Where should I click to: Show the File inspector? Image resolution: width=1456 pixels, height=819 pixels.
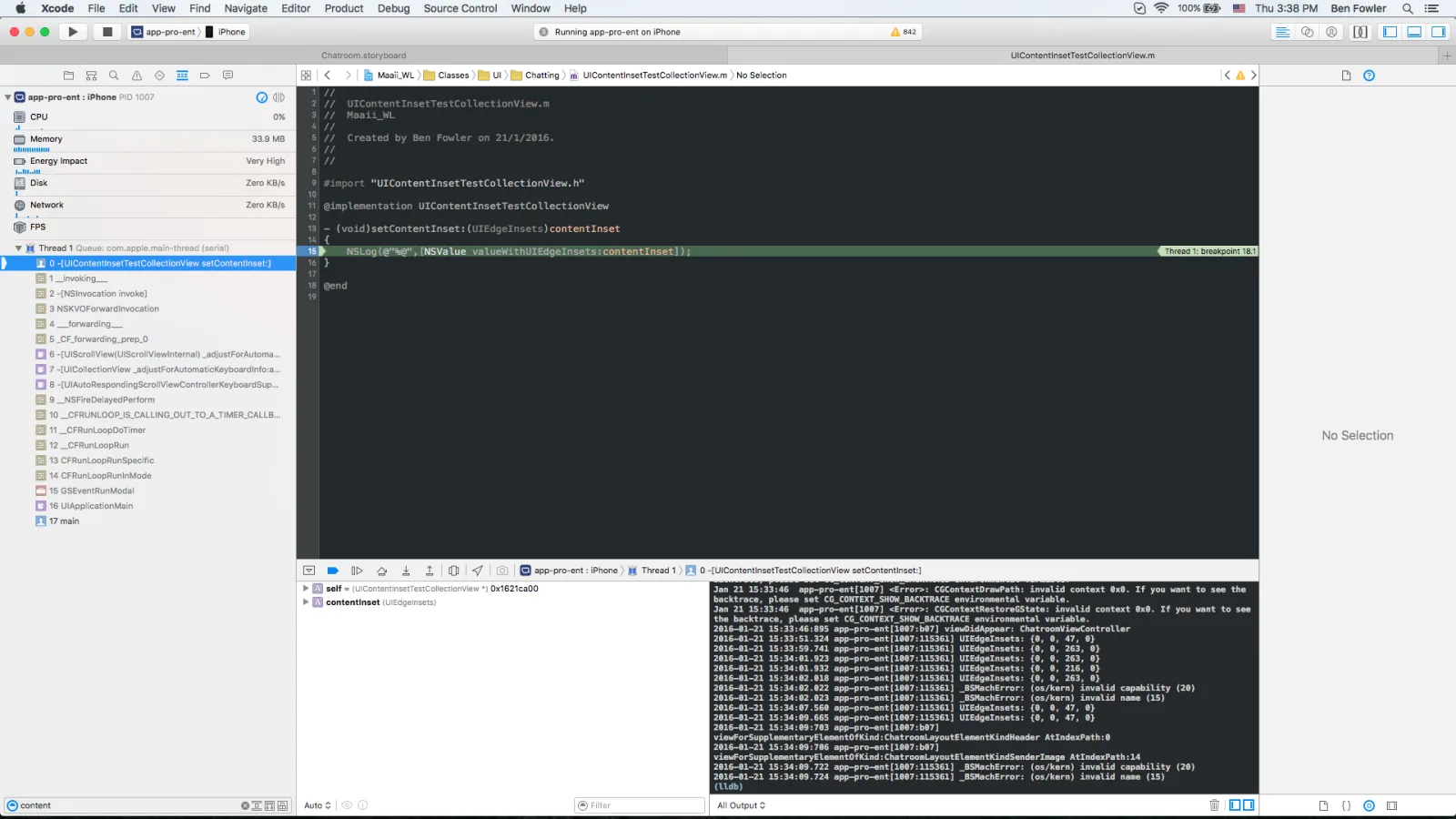(1346, 76)
